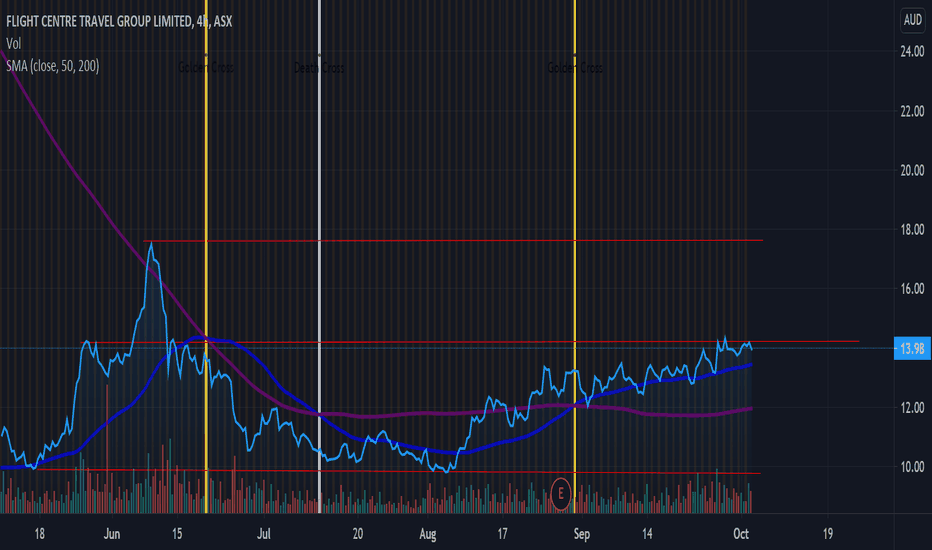Click the 20 date label on time axis

pyautogui.click(x=357, y=534)
